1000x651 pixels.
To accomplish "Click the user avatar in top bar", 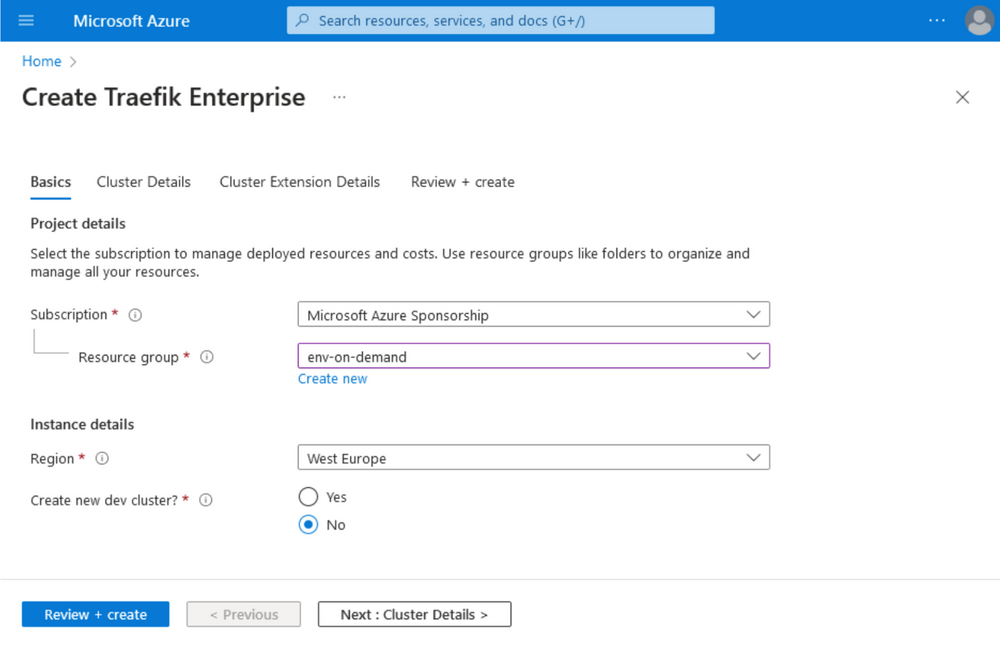I will [x=978, y=20].
